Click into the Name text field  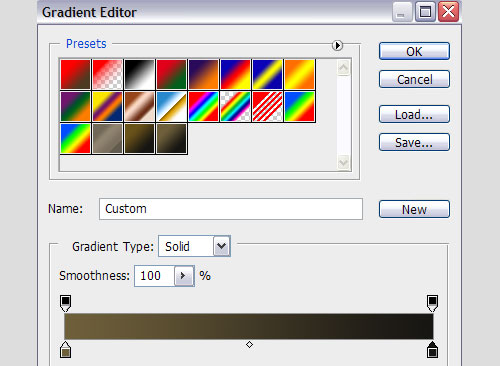[231, 209]
